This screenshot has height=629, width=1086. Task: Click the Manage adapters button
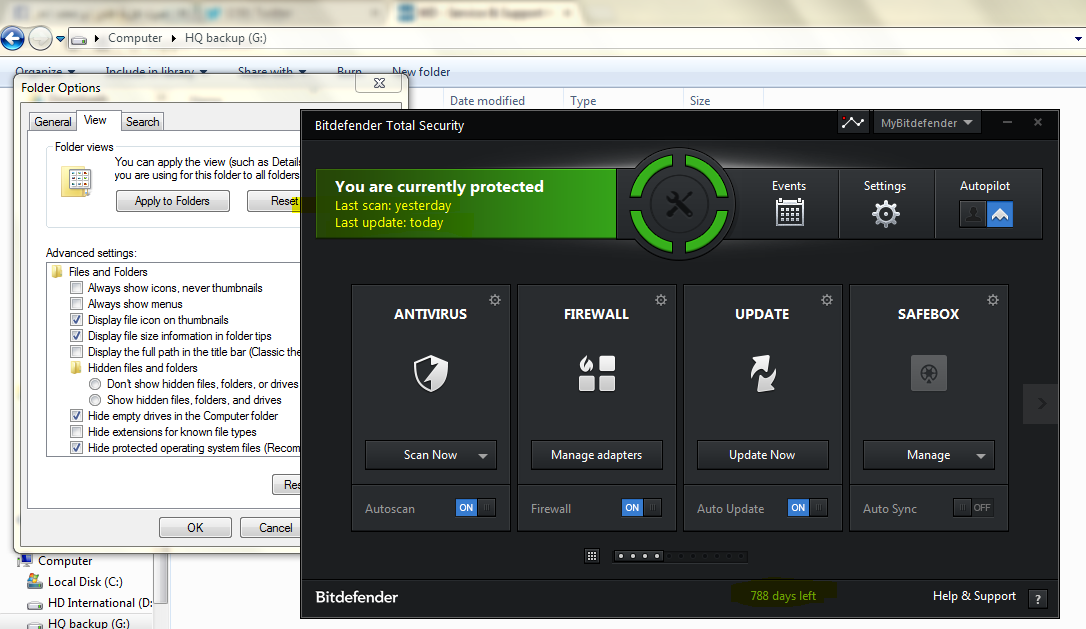coord(596,455)
